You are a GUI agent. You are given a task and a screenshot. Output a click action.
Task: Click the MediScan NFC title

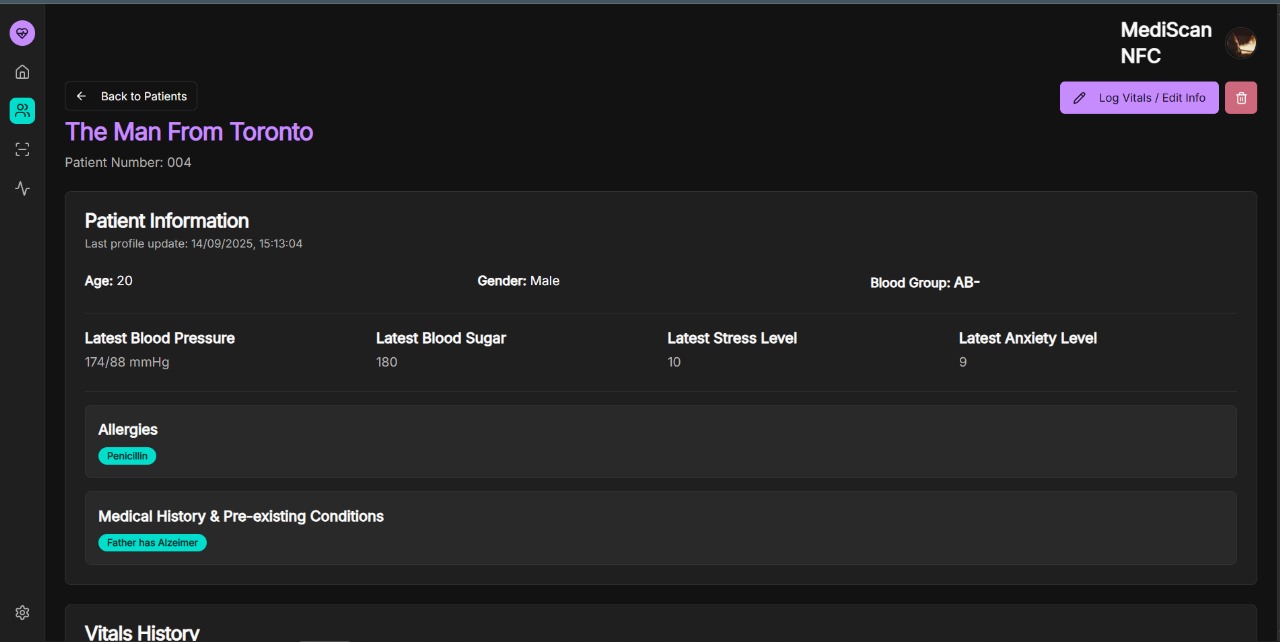[x=1166, y=43]
